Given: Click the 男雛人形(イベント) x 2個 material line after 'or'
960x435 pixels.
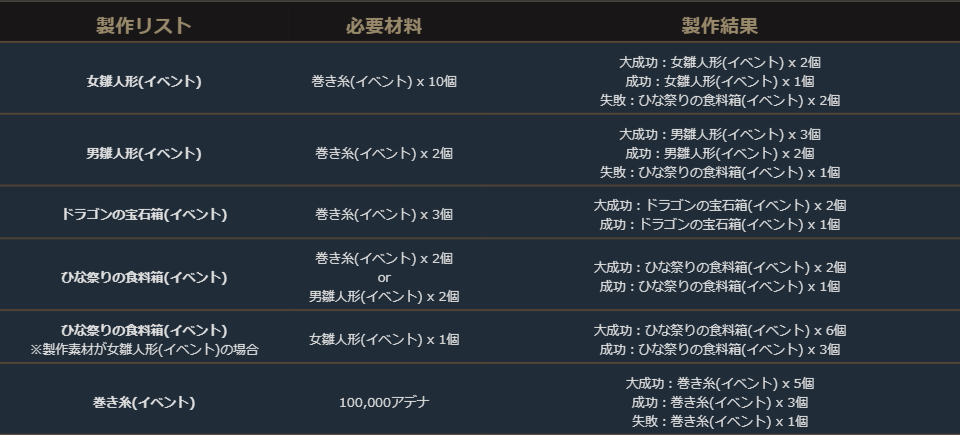Looking at the screenshot, I should 384,296.
